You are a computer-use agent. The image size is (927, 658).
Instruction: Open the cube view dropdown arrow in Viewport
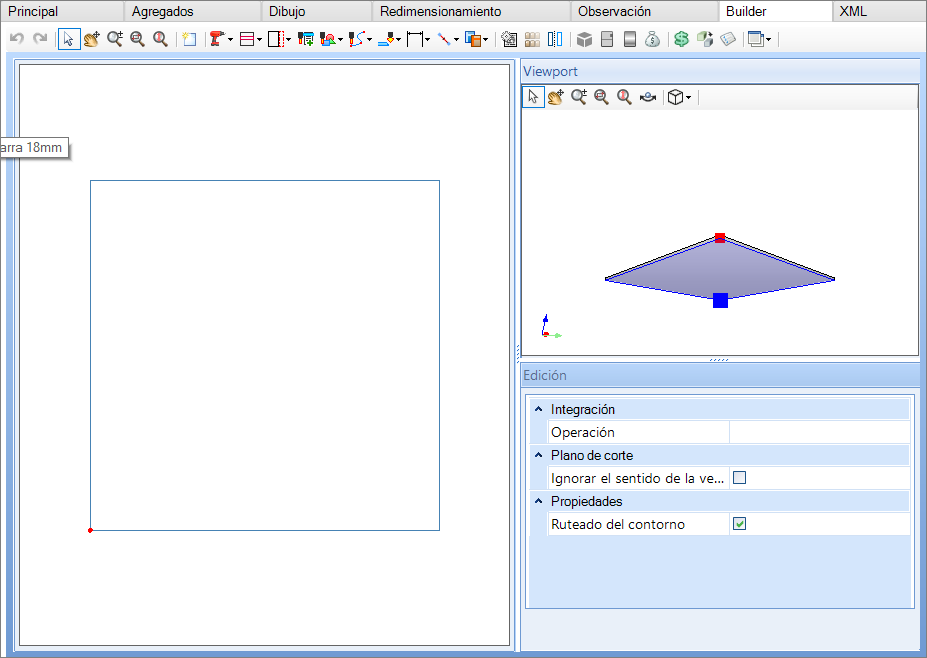tap(688, 98)
